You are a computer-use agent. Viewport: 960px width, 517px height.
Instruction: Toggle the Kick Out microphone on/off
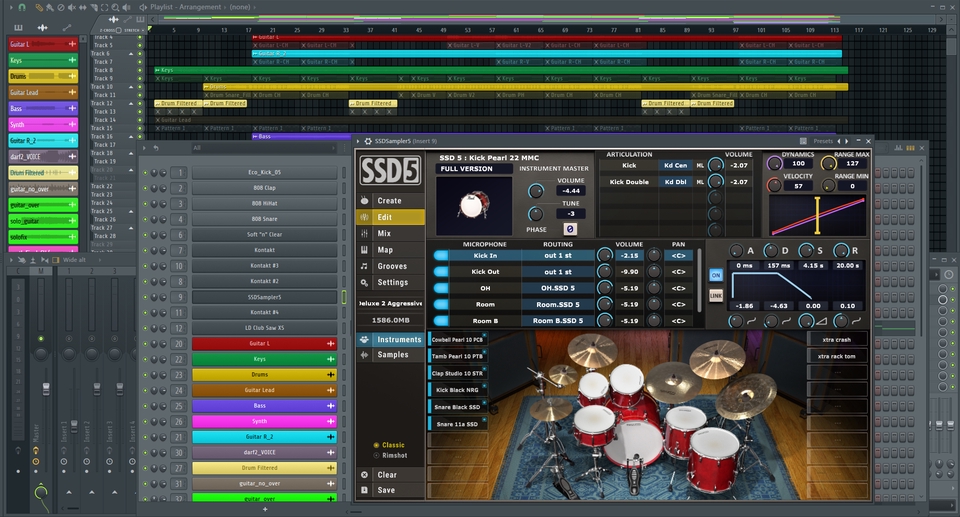tap(441, 271)
